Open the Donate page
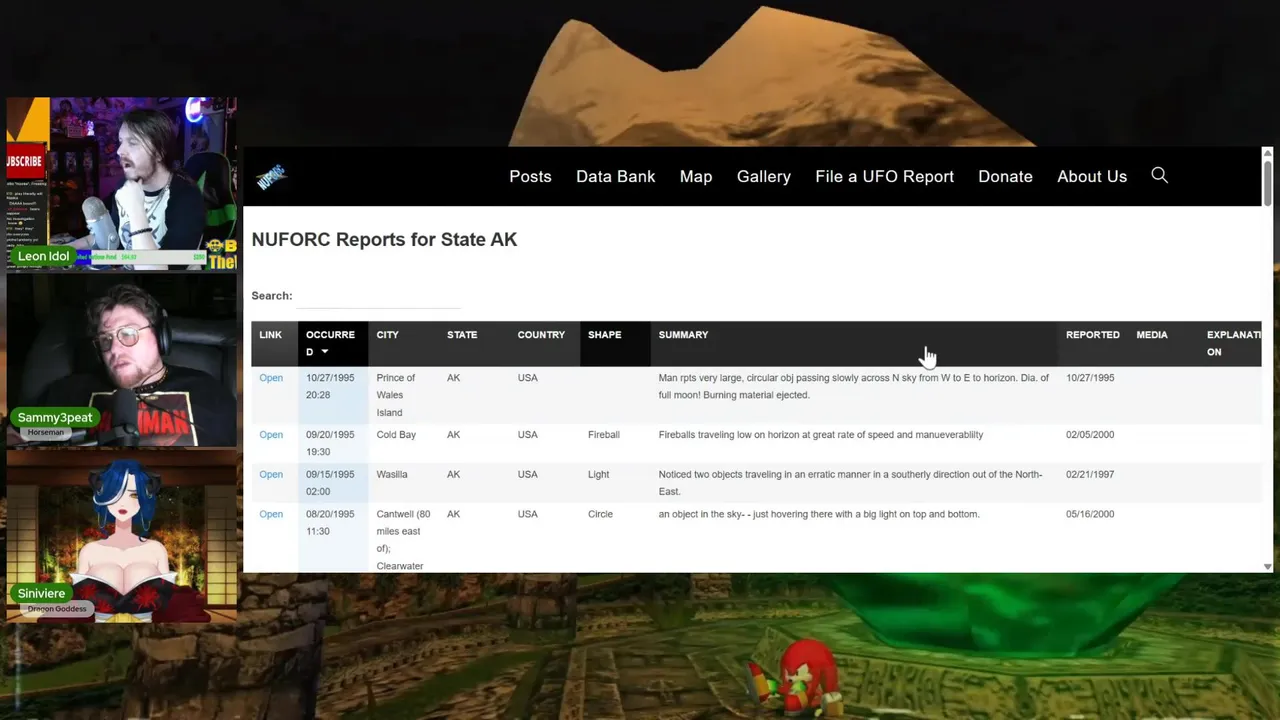Image resolution: width=1280 pixels, height=720 pixels. tap(1005, 176)
